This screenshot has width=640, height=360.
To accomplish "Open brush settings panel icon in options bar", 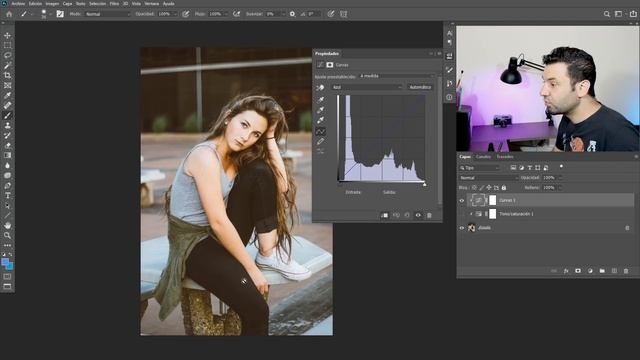I will coord(60,14).
